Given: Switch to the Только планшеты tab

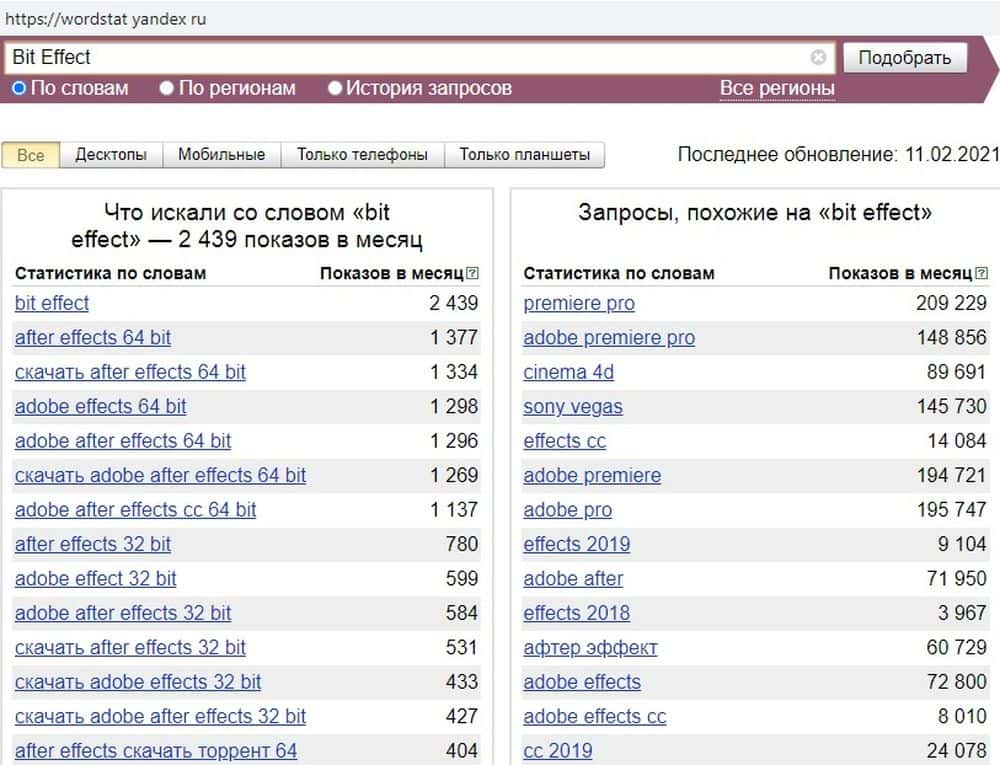Looking at the screenshot, I should [524, 155].
